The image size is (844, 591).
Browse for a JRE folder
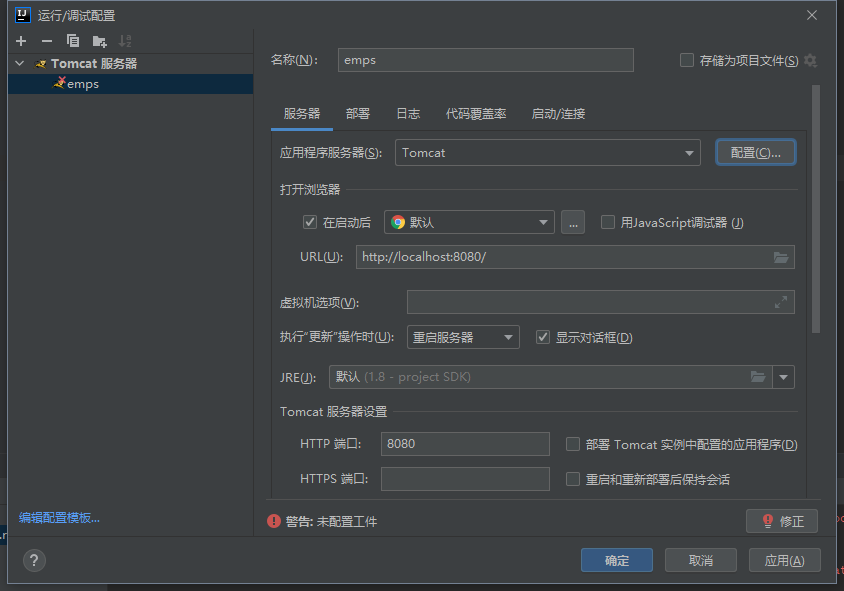(758, 377)
